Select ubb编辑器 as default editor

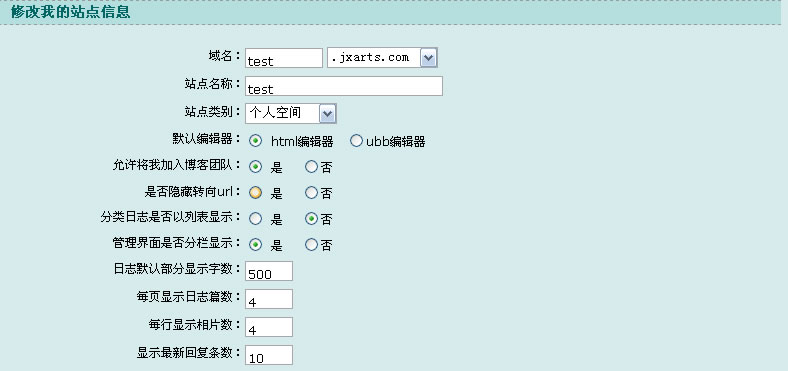click(x=356, y=141)
